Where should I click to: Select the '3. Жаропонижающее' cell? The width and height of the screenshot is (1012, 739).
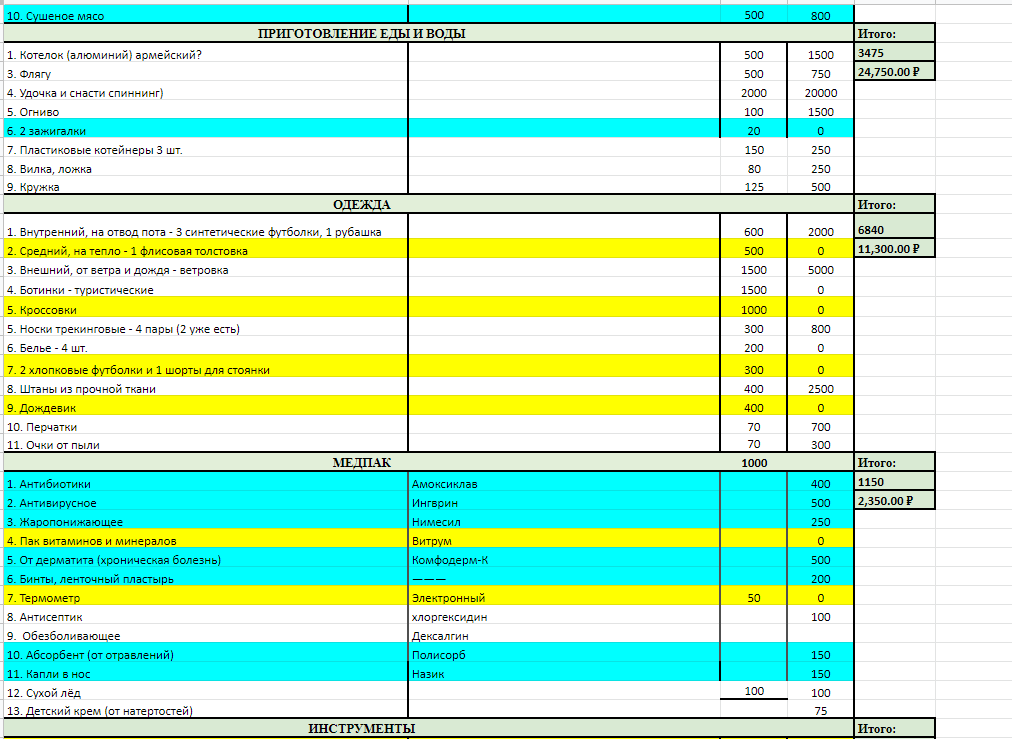coord(206,521)
